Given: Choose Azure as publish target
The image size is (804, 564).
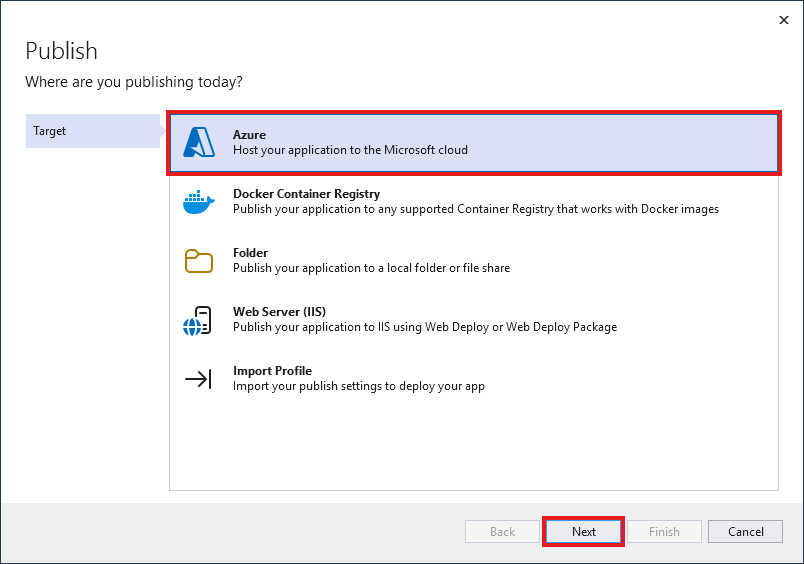Looking at the screenshot, I should (x=474, y=143).
